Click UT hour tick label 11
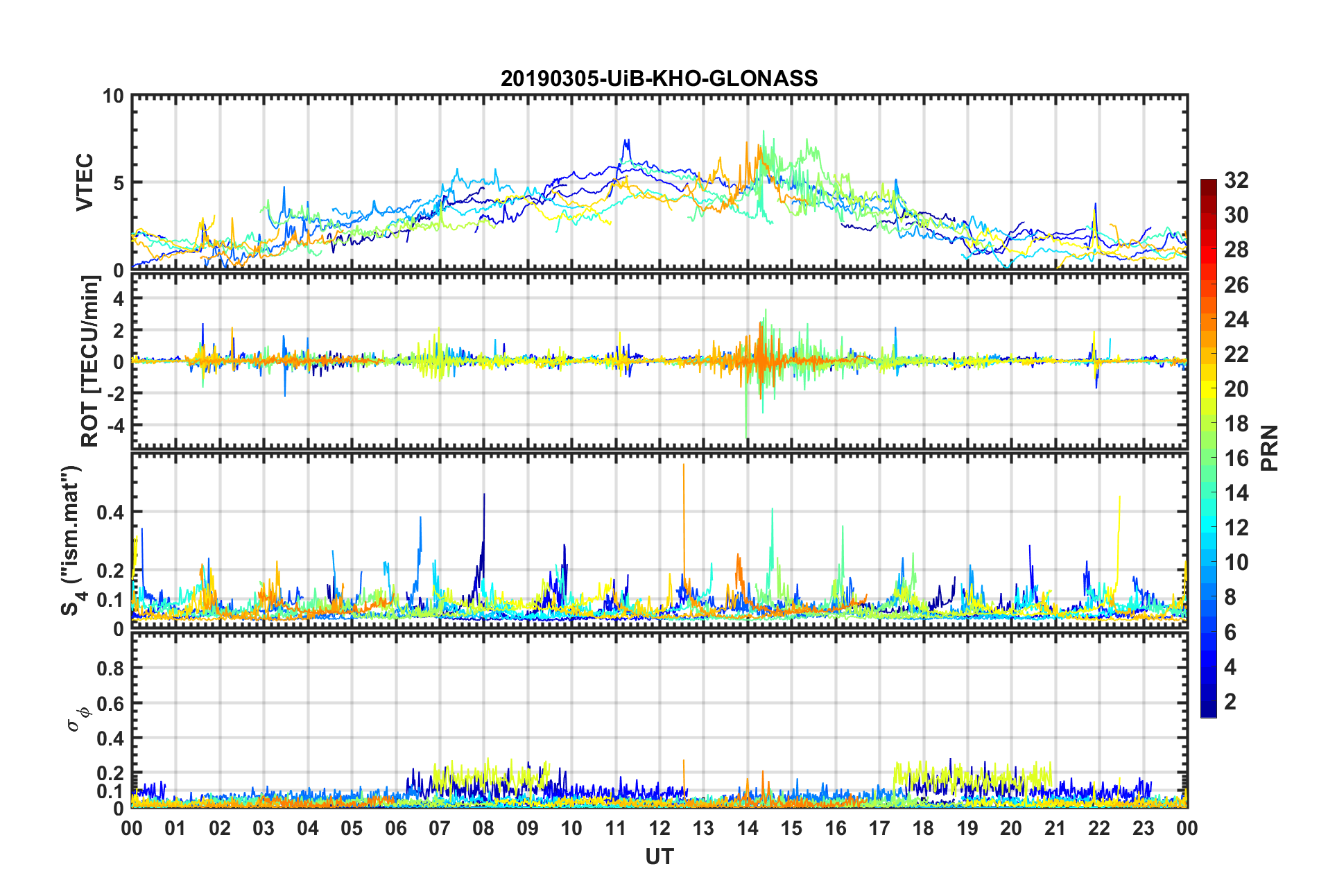This screenshot has width=1319, height=896. point(616,828)
